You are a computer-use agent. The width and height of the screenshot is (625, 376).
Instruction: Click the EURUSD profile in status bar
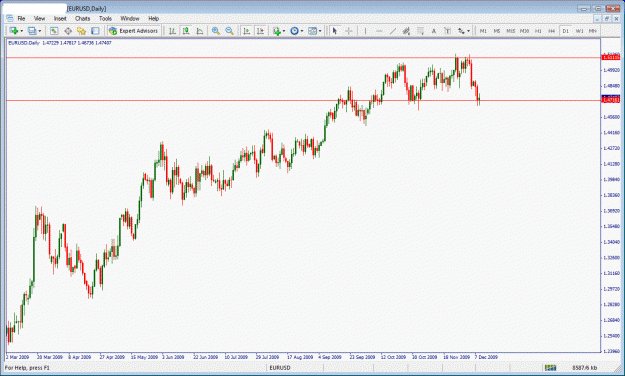[x=280, y=368]
